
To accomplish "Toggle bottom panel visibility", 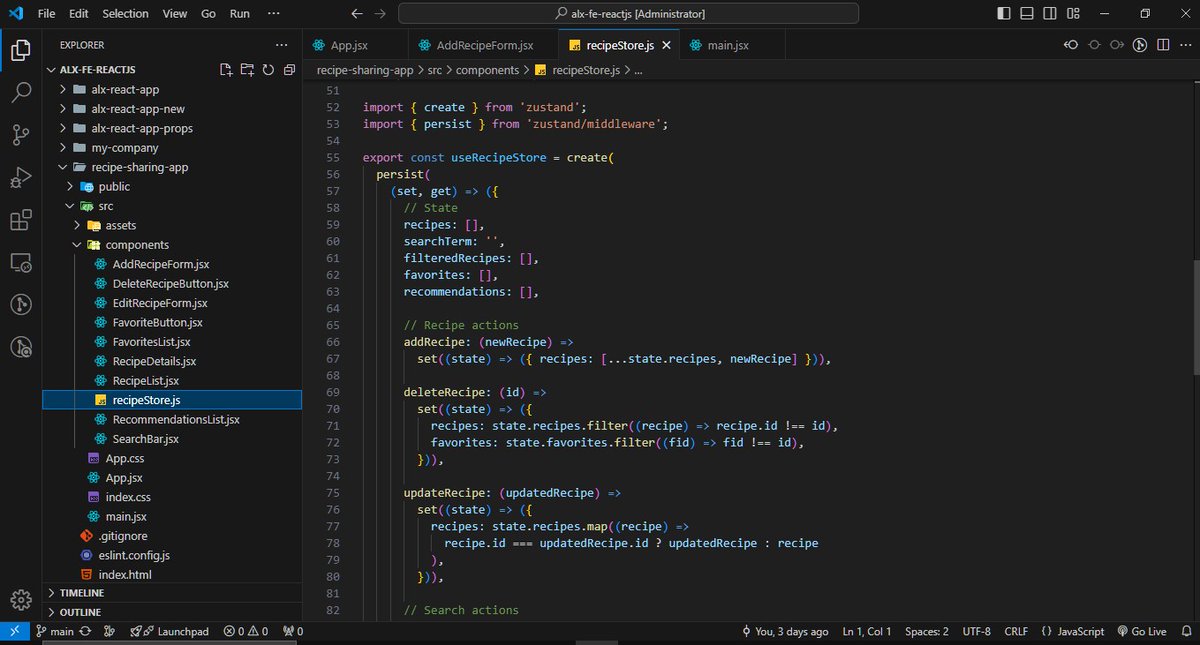I will click(1026, 14).
